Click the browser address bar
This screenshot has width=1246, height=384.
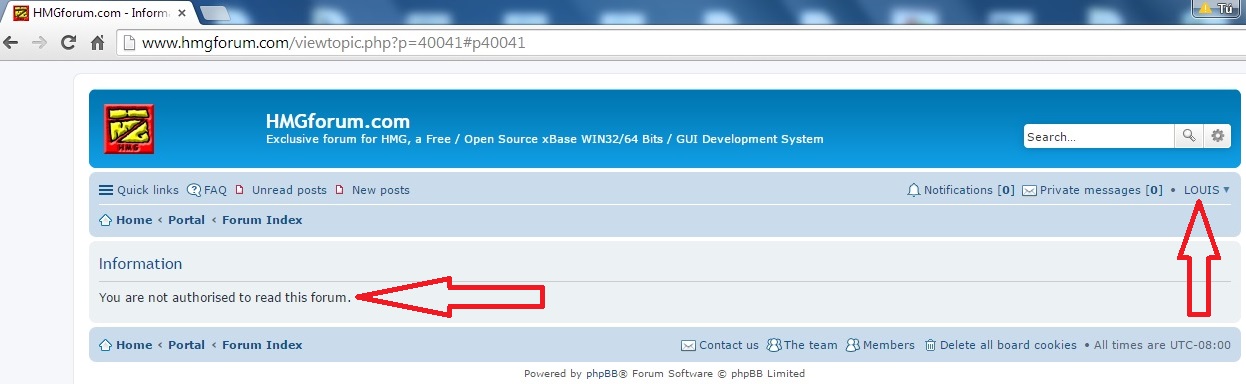tap(680, 43)
